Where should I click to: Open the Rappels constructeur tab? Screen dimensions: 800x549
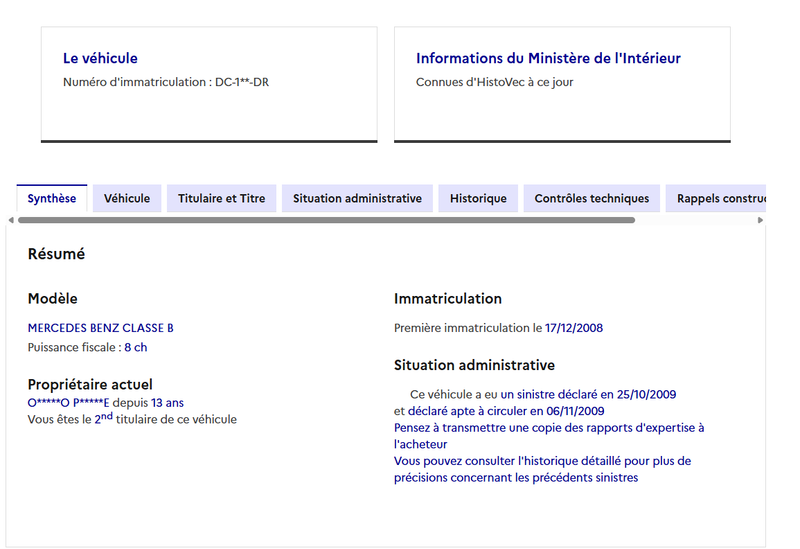coord(716,198)
